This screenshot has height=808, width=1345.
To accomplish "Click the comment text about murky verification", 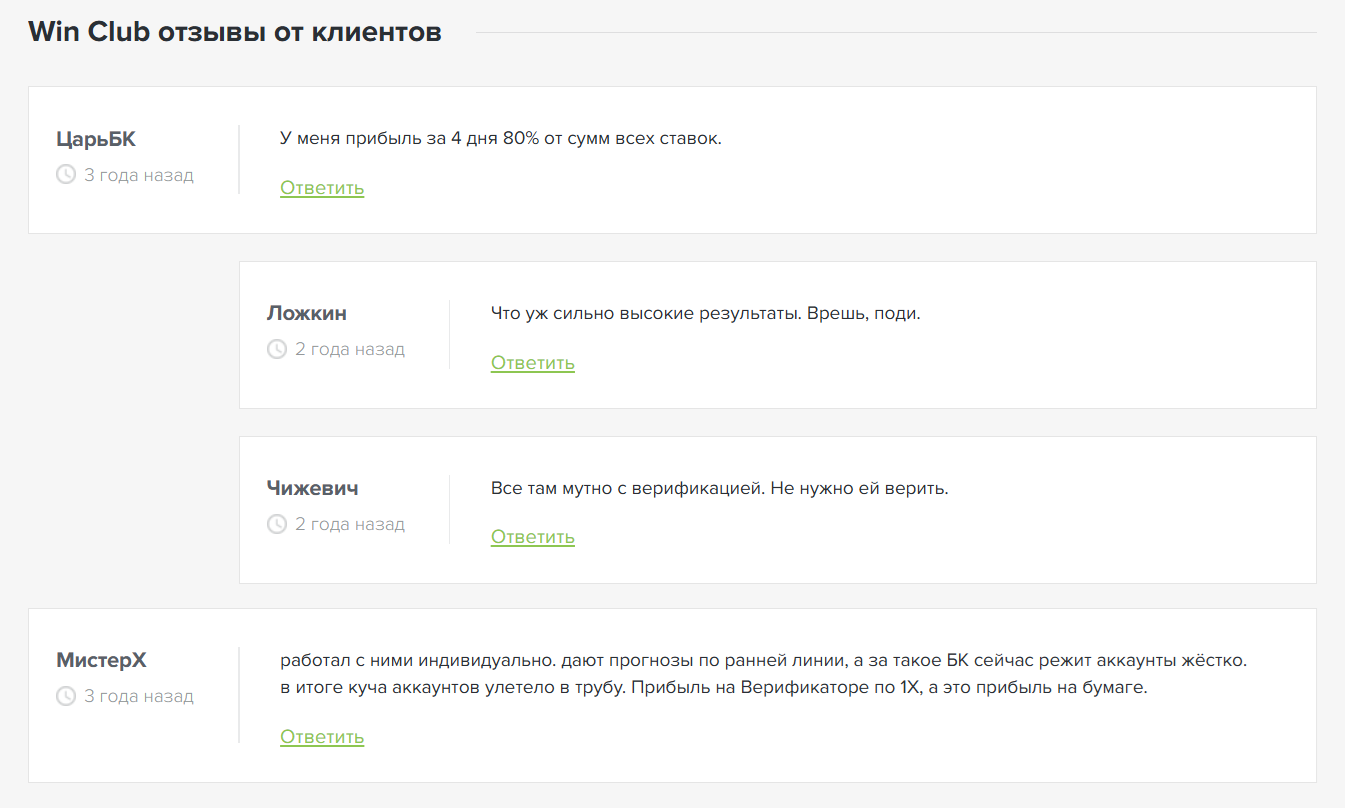I will pyautogui.click(x=719, y=489).
